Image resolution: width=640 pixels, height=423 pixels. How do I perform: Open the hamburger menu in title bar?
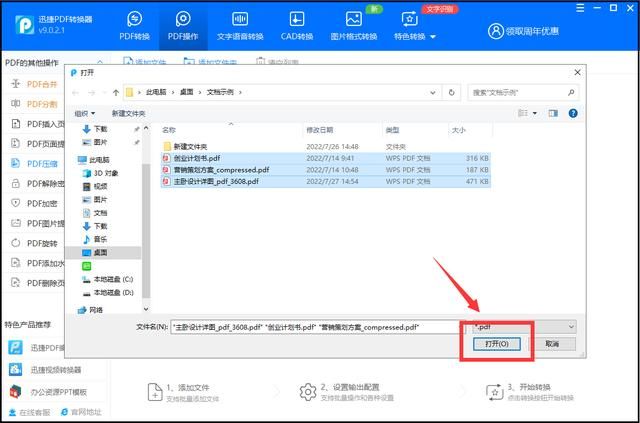pos(580,8)
